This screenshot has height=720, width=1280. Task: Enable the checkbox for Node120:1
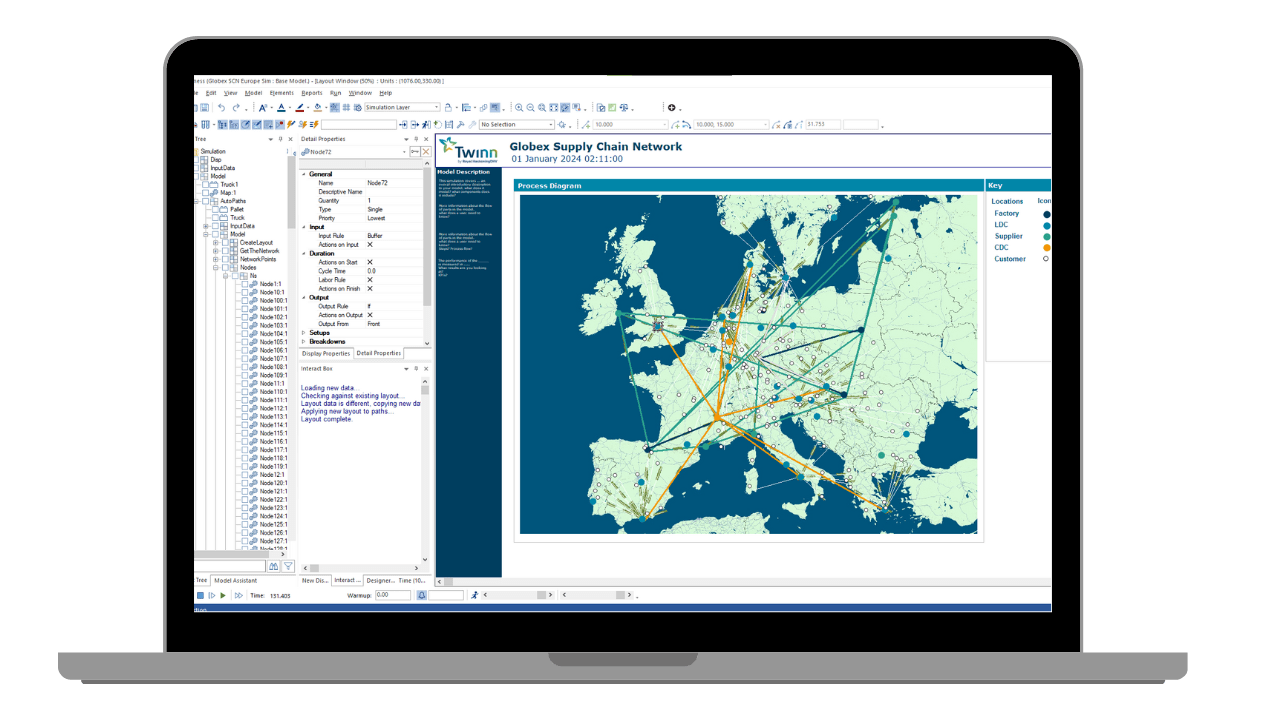pyautogui.click(x=244, y=484)
